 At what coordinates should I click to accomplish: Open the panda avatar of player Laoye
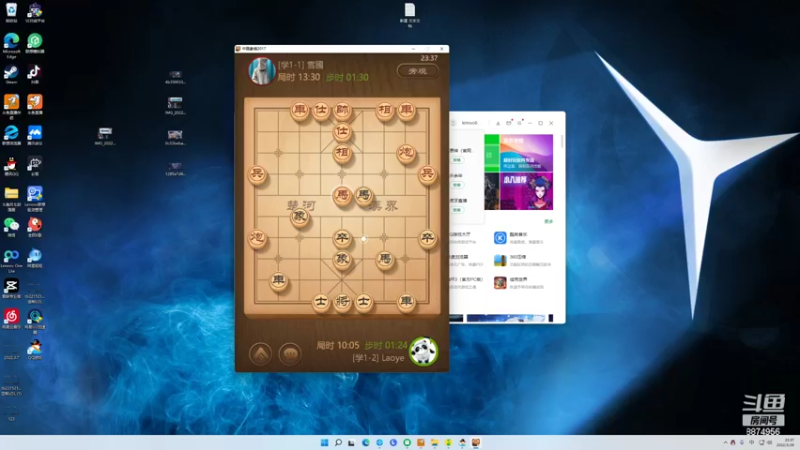(x=423, y=351)
